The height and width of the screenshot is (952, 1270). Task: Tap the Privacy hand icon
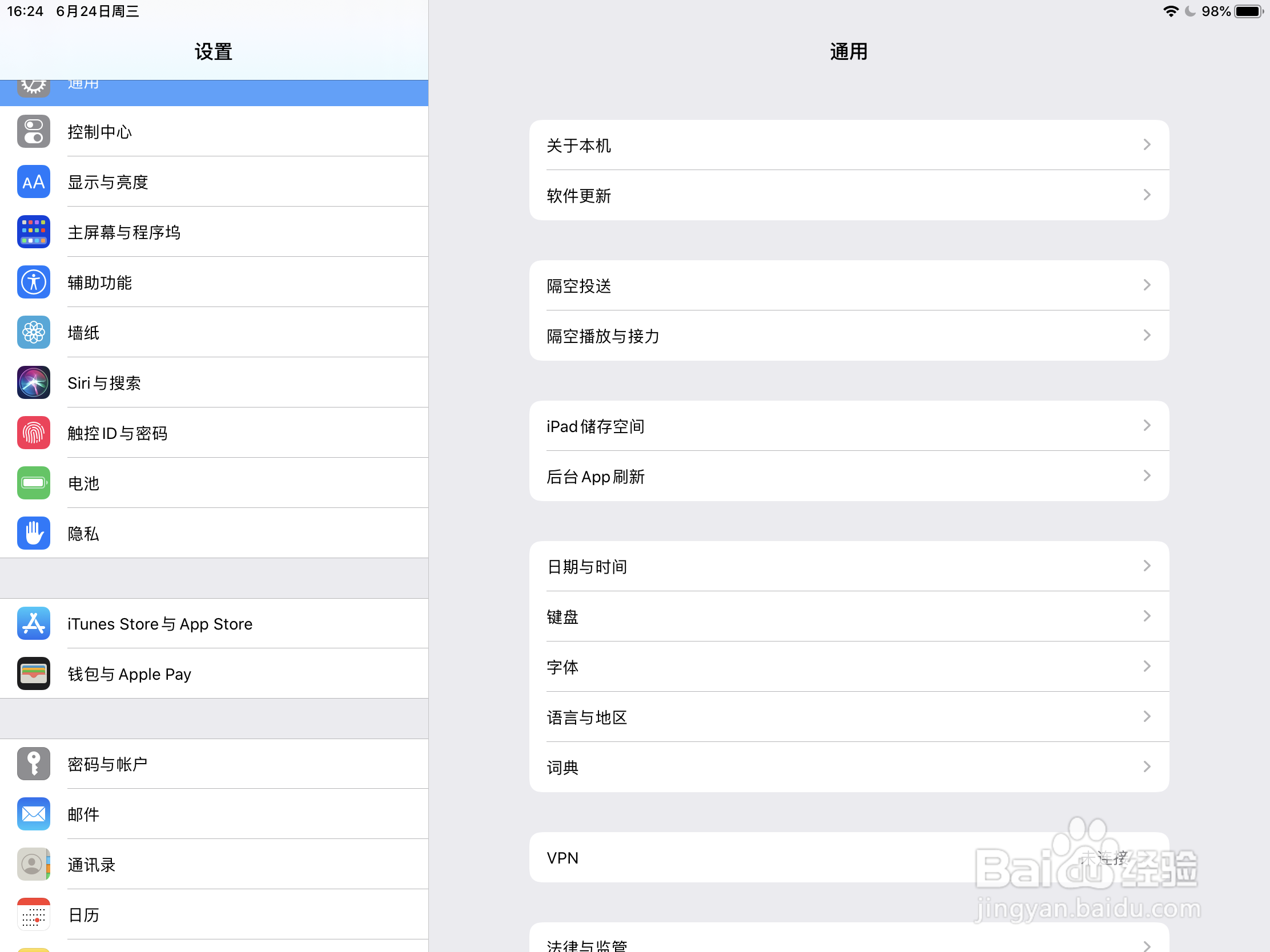(x=33, y=533)
